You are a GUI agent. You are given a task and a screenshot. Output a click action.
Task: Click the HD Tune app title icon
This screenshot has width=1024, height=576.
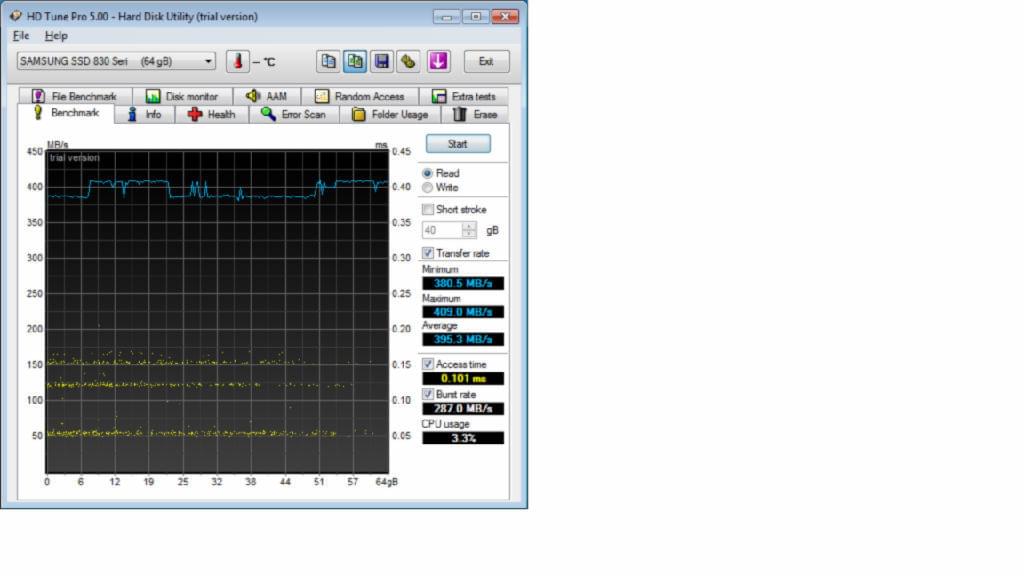(x=16, y=16)
